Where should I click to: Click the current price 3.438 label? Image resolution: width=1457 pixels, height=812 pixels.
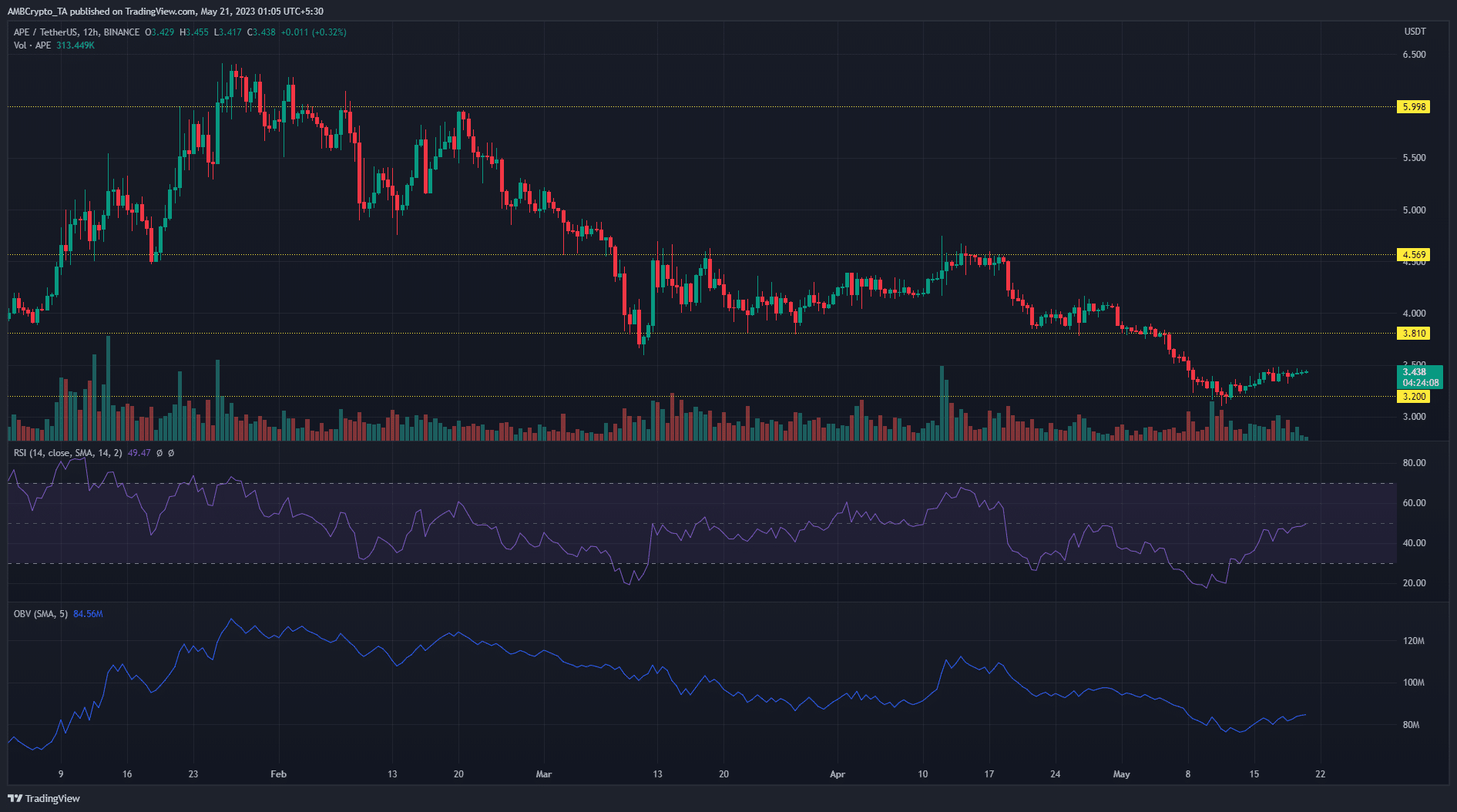click(x=1414, y=372)
